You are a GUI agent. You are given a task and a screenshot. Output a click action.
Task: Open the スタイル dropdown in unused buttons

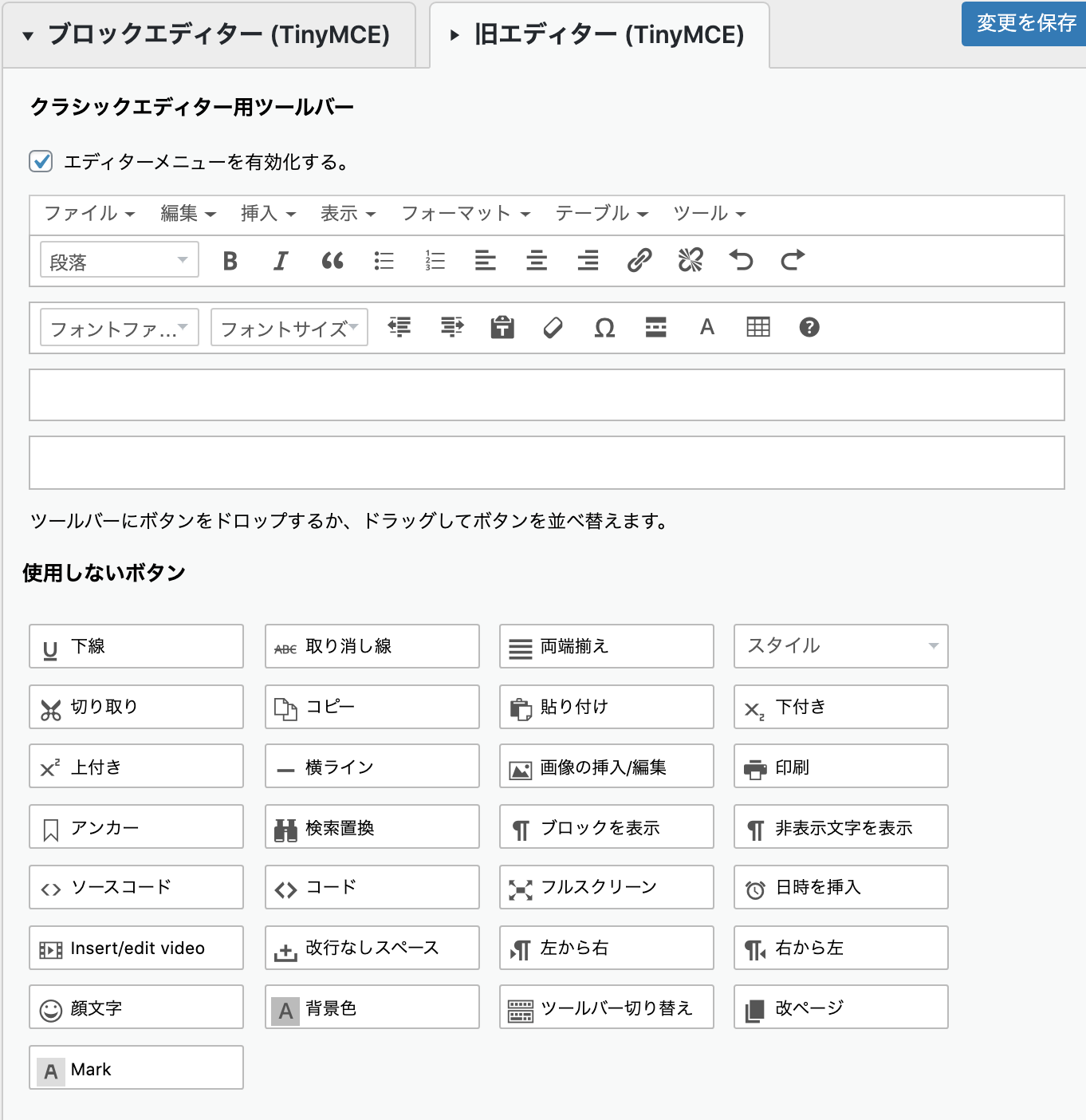tap(841, 646)
